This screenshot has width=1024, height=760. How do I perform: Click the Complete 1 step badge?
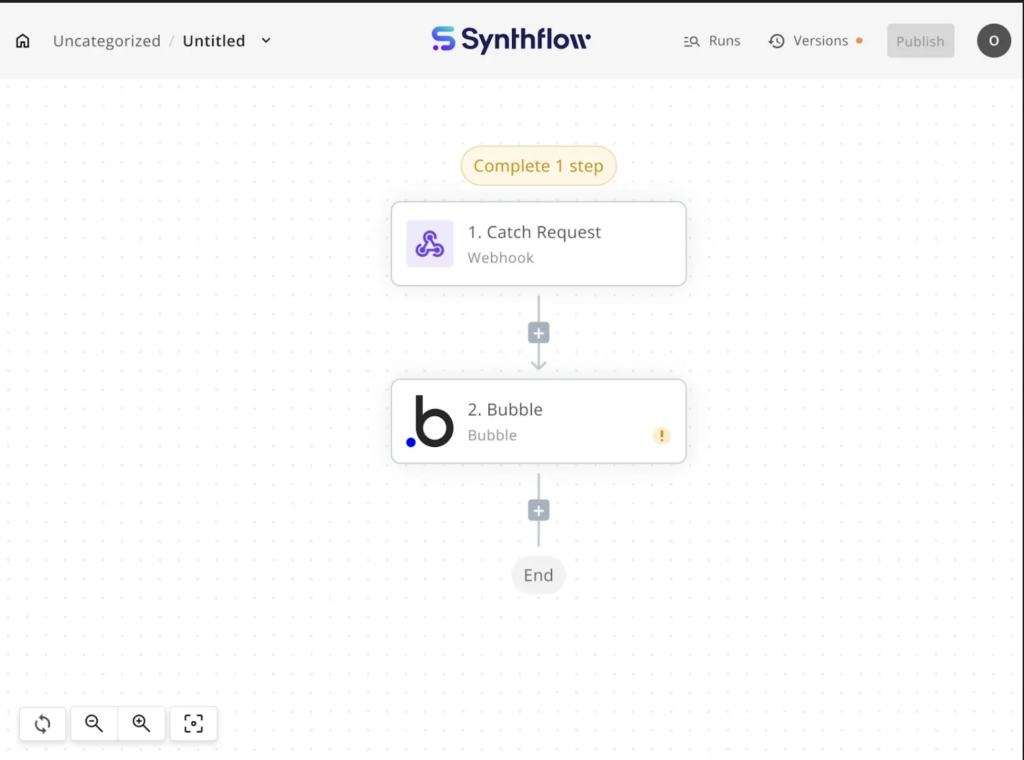[x=538, y=166]
